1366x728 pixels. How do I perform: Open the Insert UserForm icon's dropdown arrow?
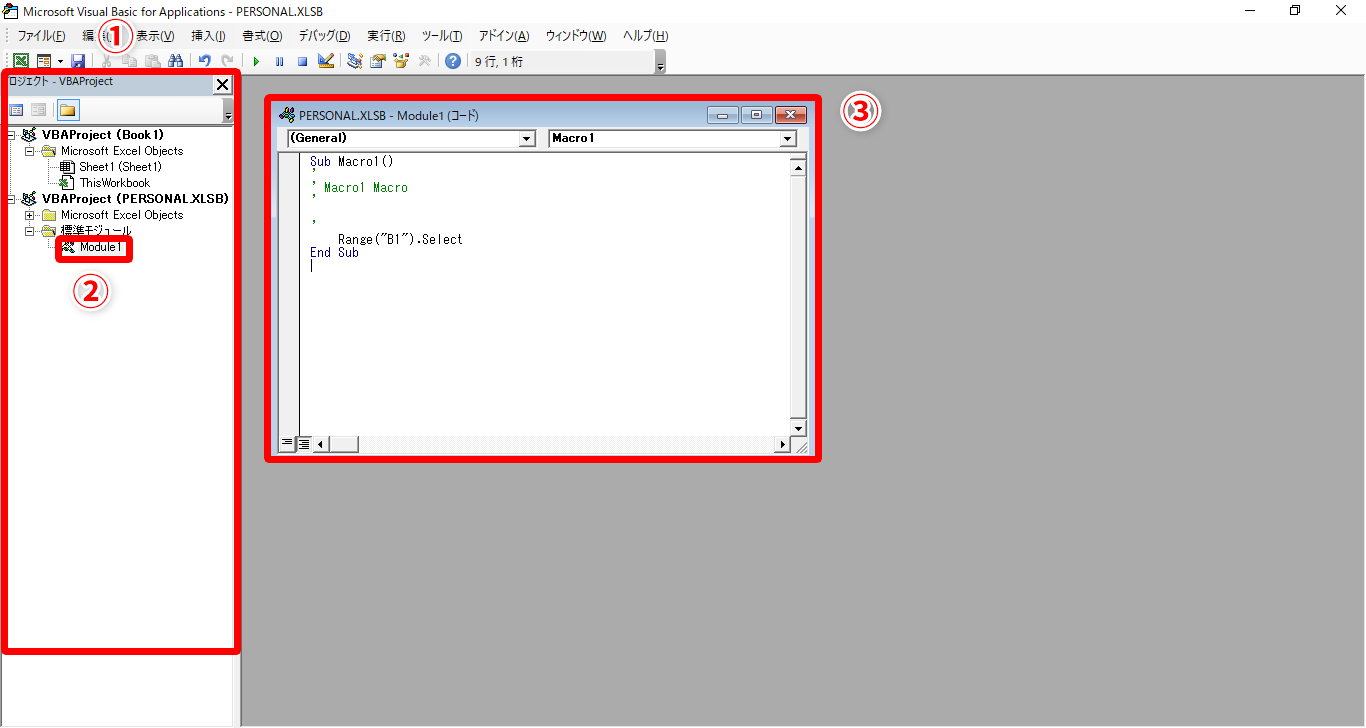pyautogui.click(x=60, y=61)
